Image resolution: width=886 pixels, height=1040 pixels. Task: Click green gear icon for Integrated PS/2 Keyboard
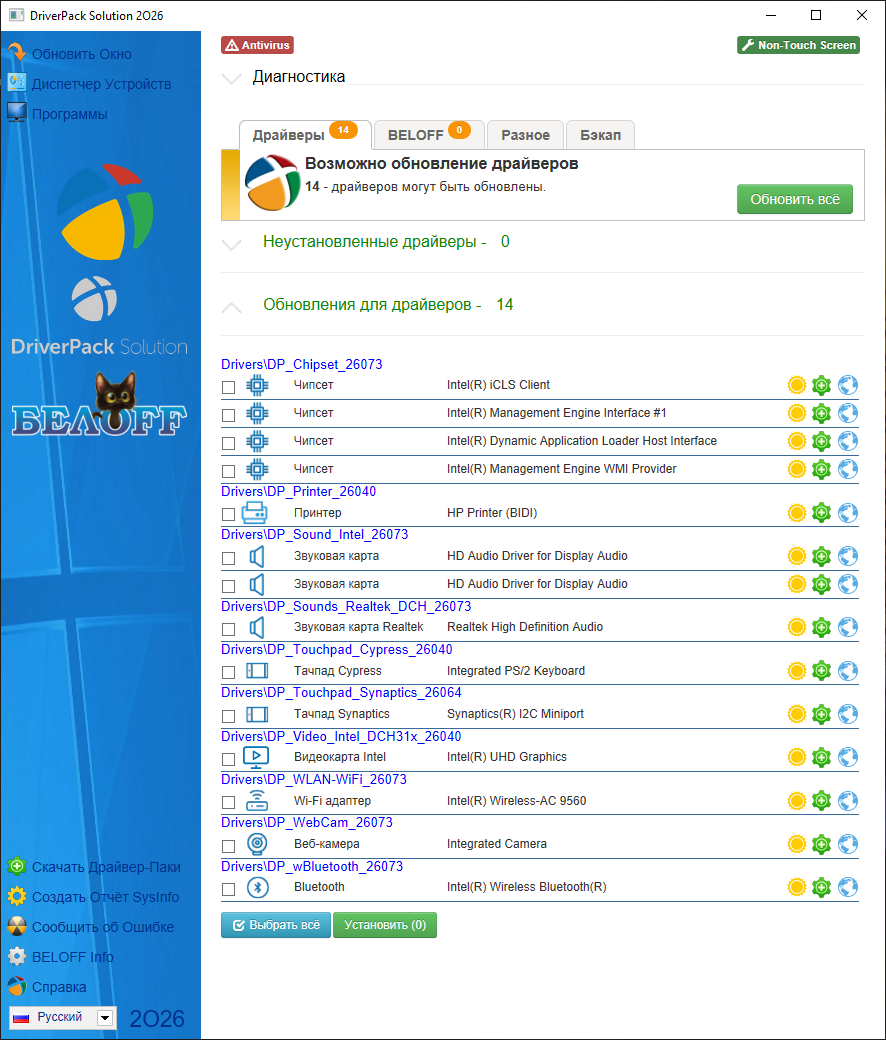point(822,671)
